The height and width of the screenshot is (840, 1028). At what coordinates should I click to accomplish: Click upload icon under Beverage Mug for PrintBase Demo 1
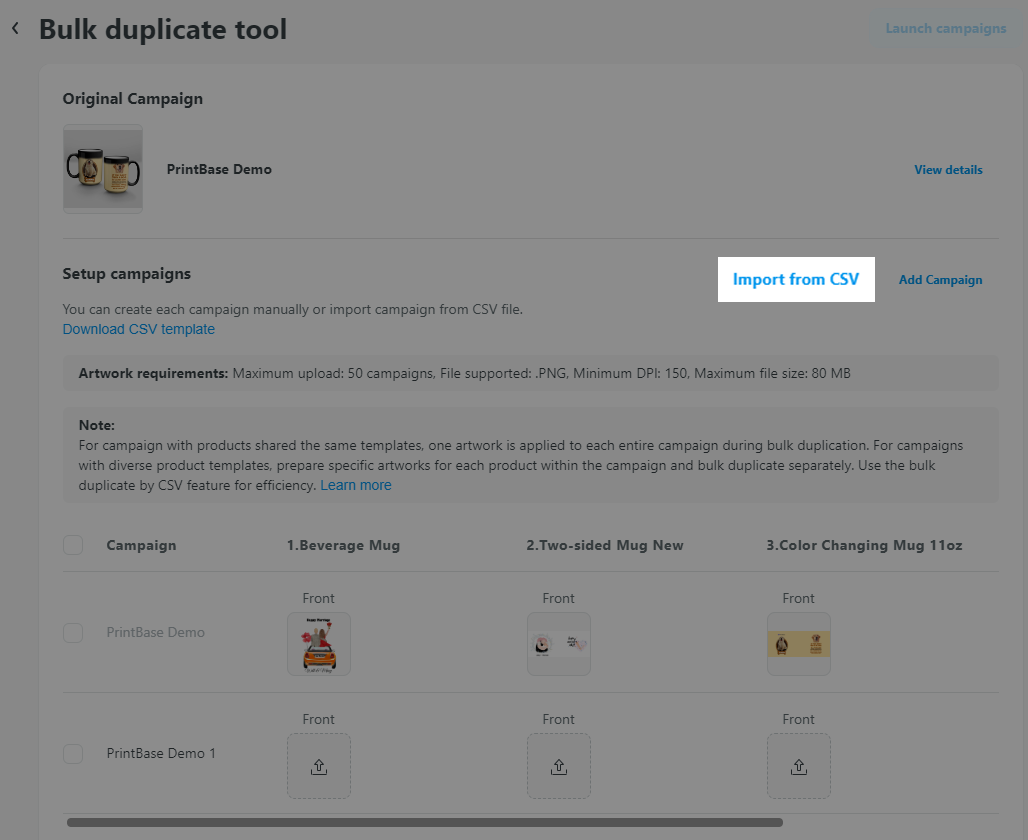pyautogui.click(x=318, y=766)
